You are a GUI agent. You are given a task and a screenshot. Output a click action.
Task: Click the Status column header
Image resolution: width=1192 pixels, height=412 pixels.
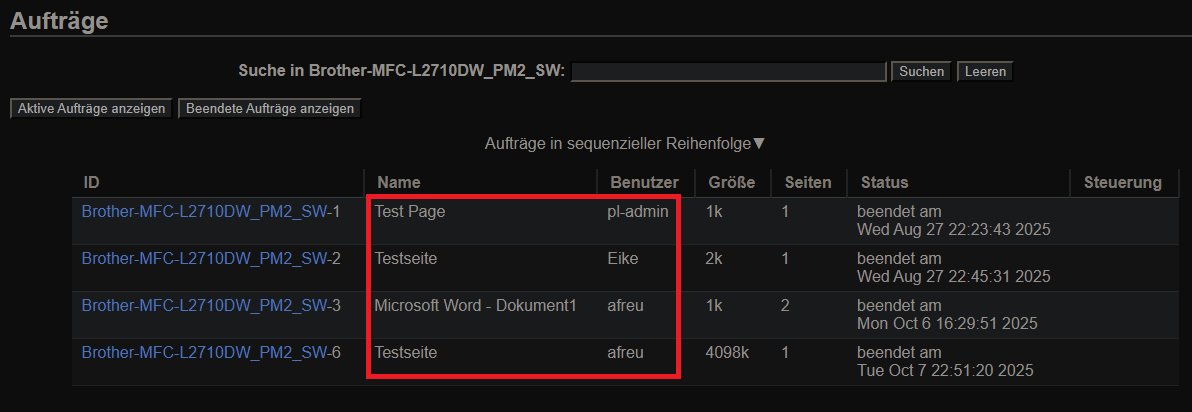click(884, 183)
